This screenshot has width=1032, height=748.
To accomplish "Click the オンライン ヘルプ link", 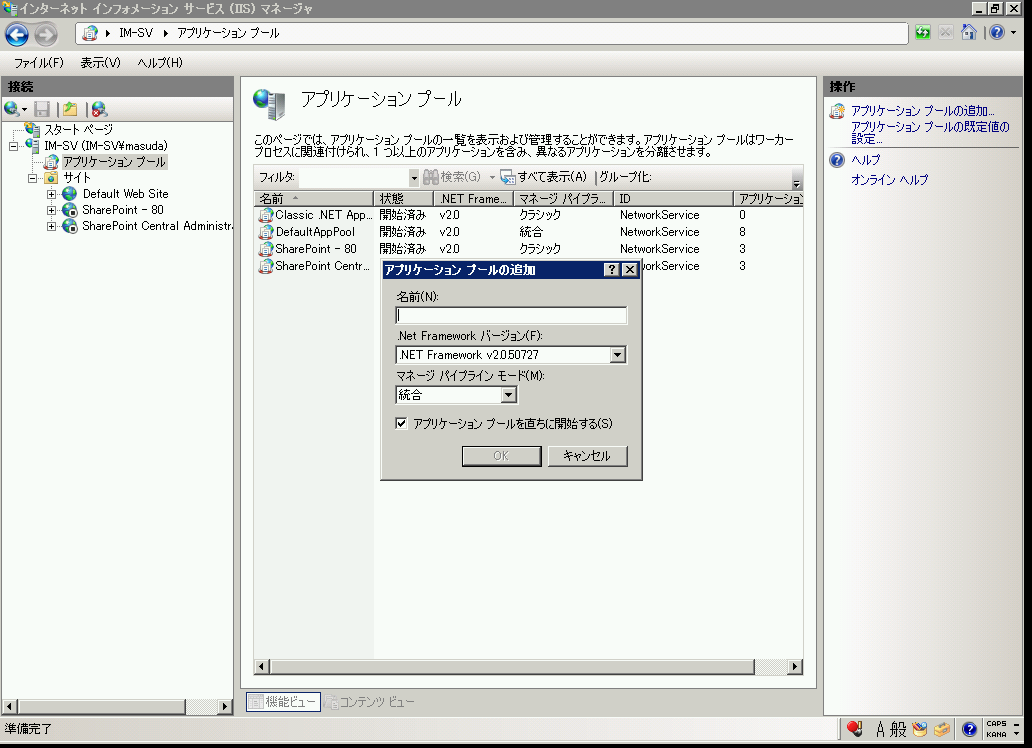I will pyautogui.click(x=889, y=180).
